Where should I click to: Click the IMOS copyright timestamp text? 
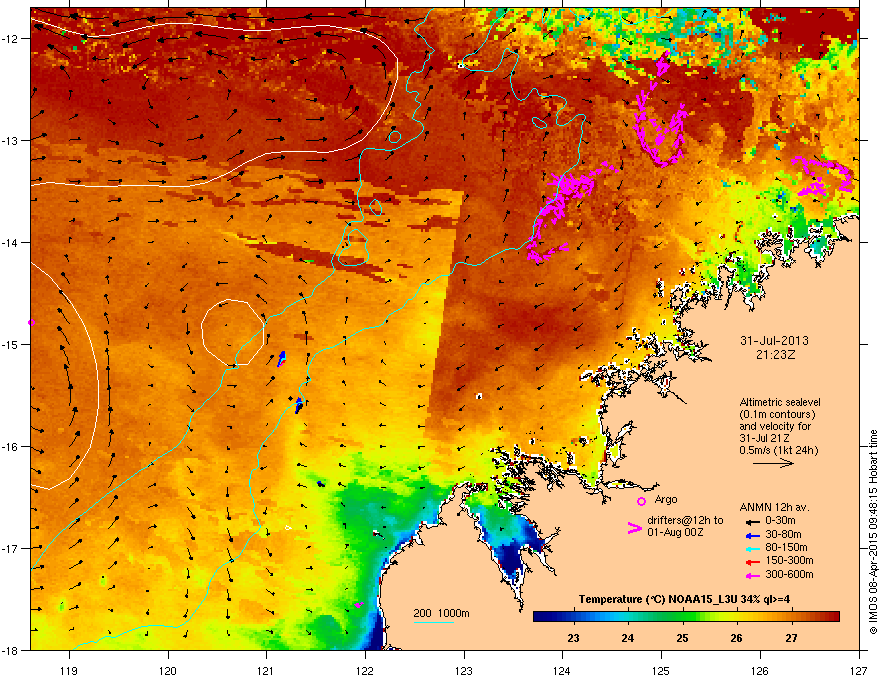[x=873, y=532]
